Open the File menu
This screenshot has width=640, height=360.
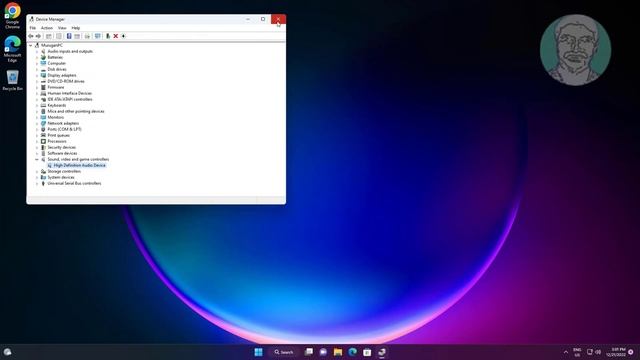33,28
